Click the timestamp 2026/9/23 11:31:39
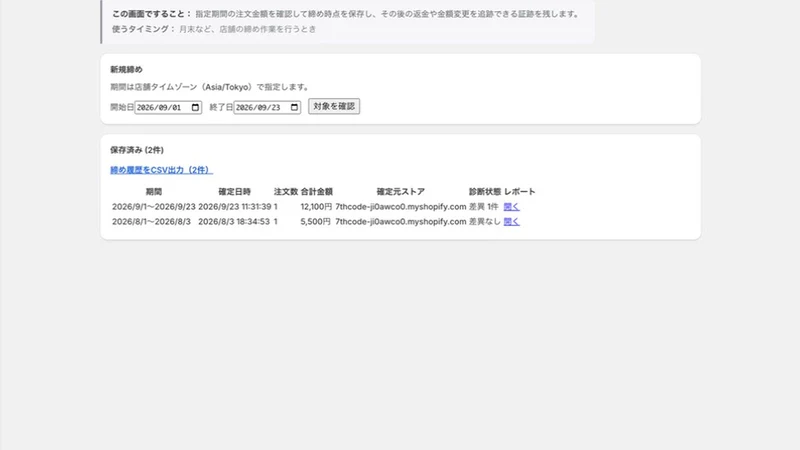The height and width of the screenshot is (450, 800). pos(235,207)
